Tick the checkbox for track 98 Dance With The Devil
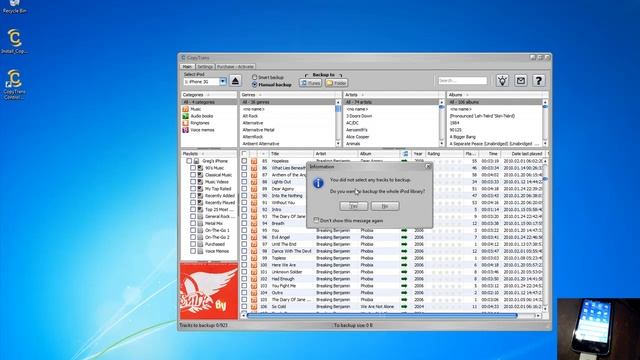The width and height of the screenshot is (640, 360). 244,251
